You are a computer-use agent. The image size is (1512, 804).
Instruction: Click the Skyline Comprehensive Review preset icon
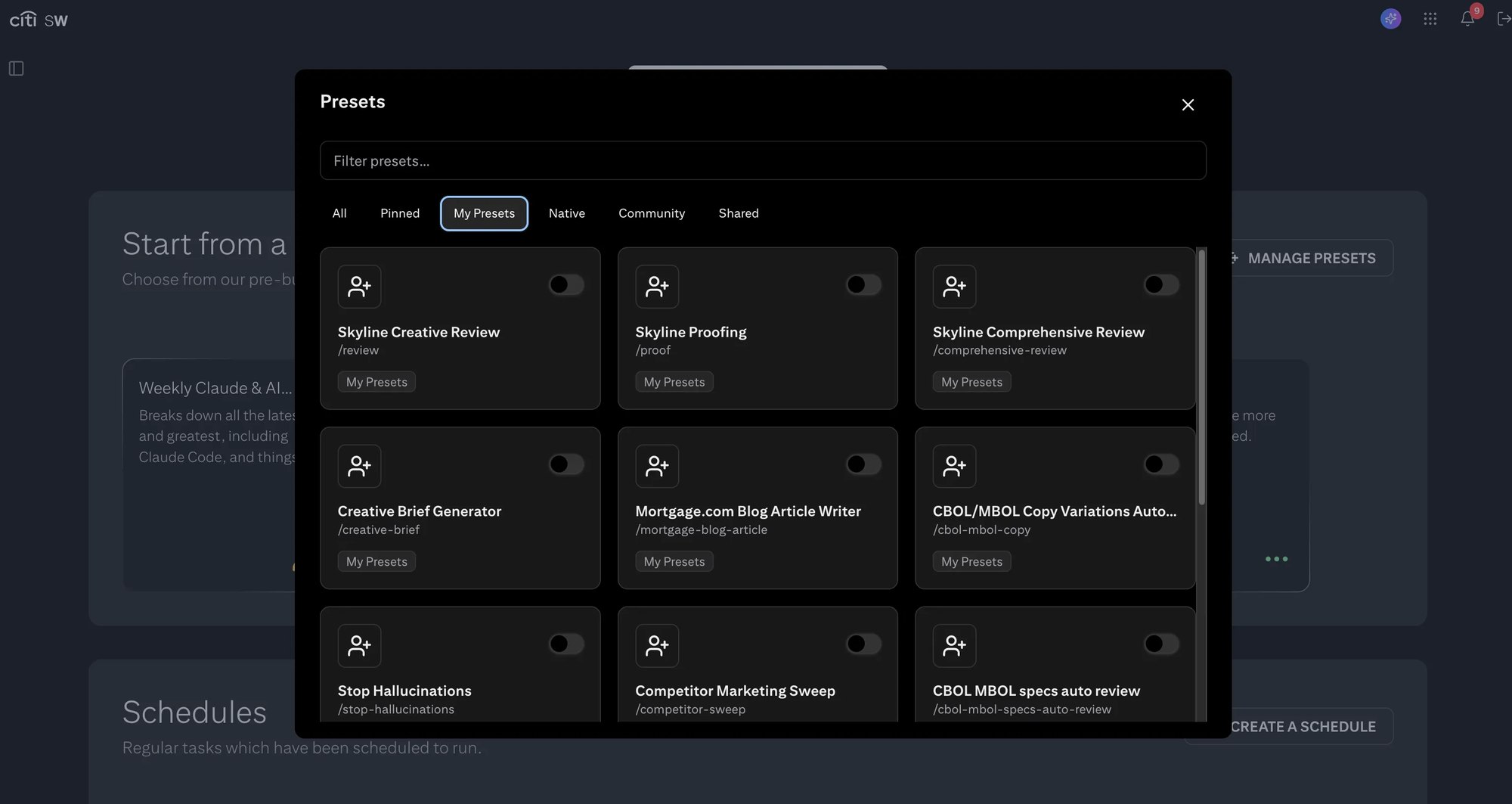point(954,287)
